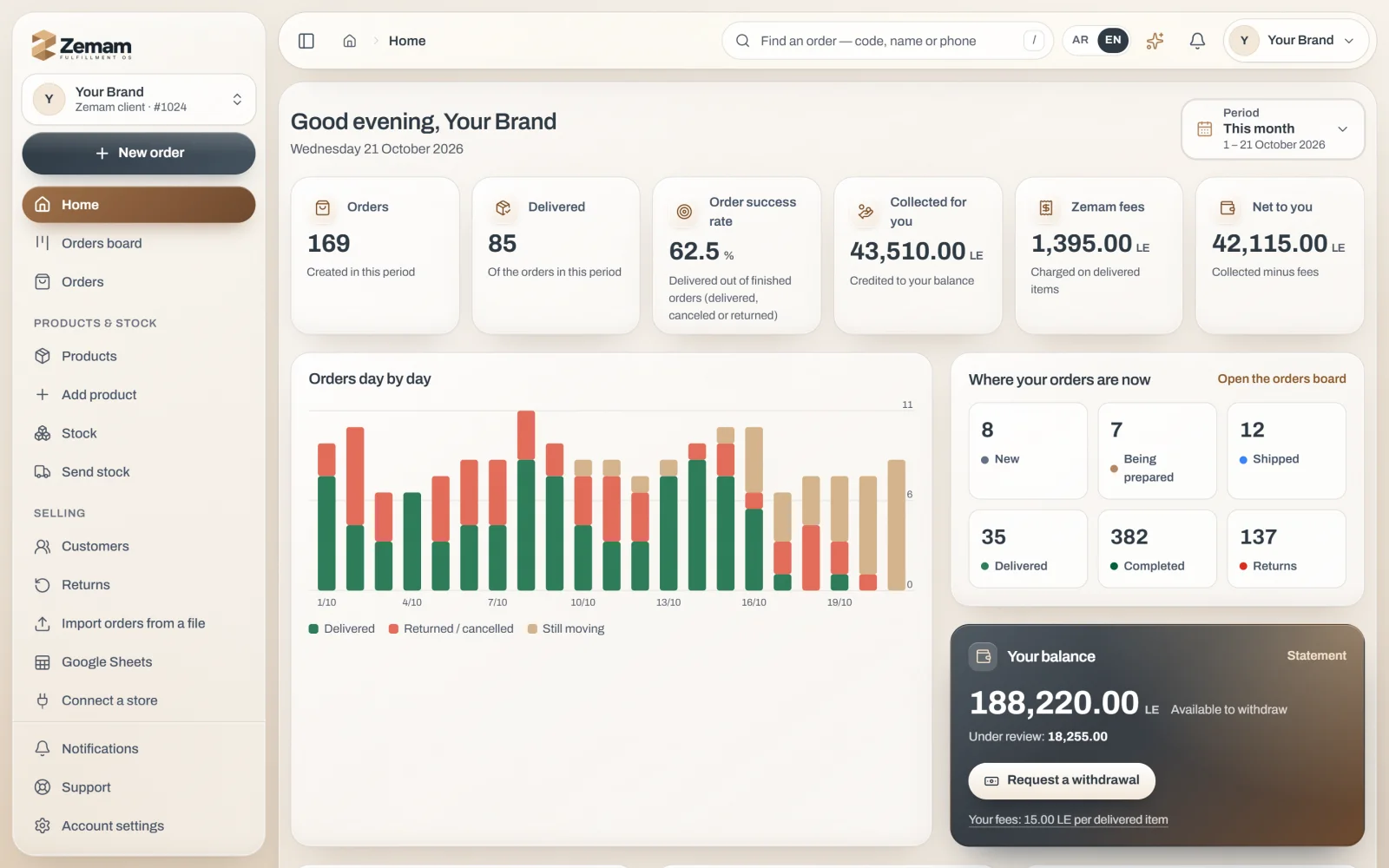
Task: Open Import orders from a file
Action: pos(139,623)
